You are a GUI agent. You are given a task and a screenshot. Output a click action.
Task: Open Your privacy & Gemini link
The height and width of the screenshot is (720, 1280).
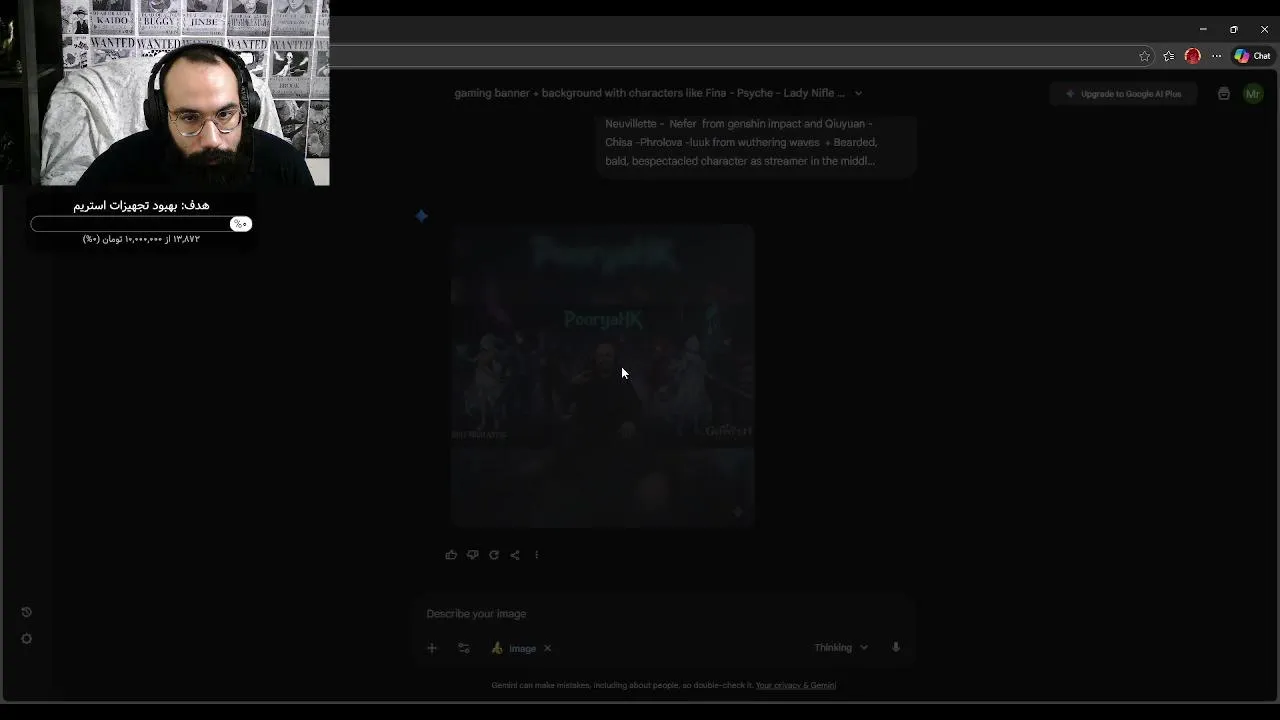click(796, 686)
